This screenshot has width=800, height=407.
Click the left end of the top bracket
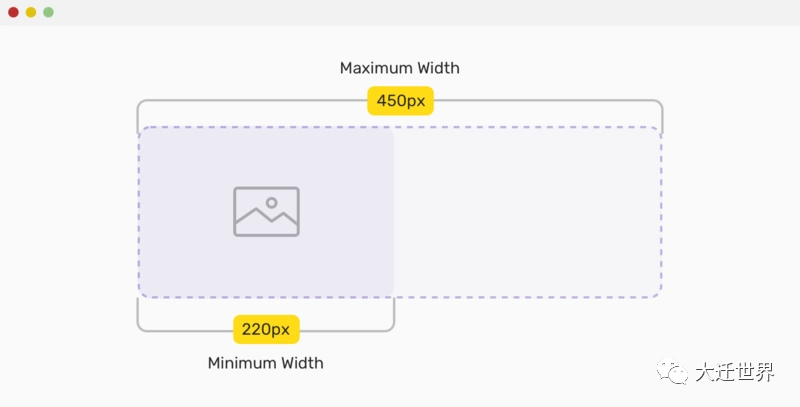(x=138, y=116)
